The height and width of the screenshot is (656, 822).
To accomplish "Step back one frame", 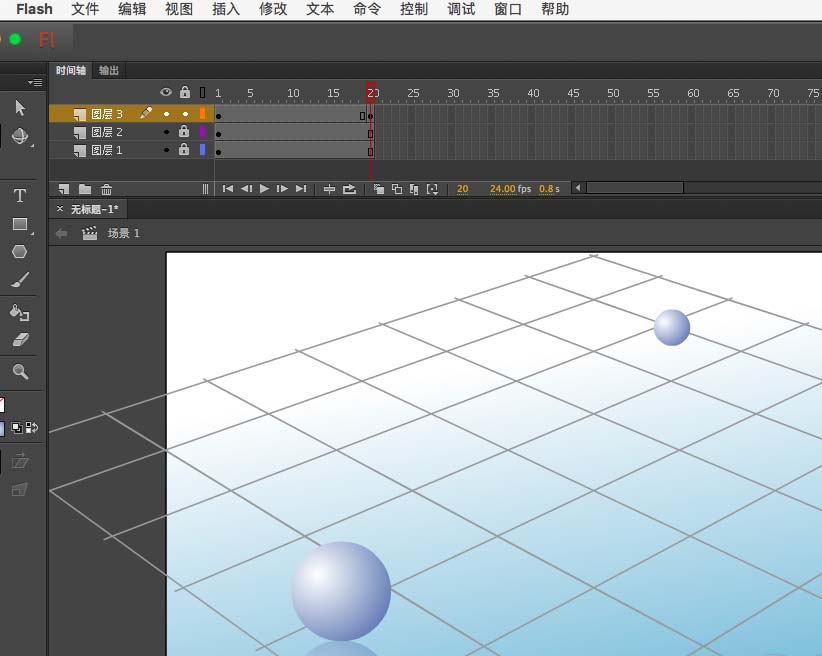I will tap(246, 189).
